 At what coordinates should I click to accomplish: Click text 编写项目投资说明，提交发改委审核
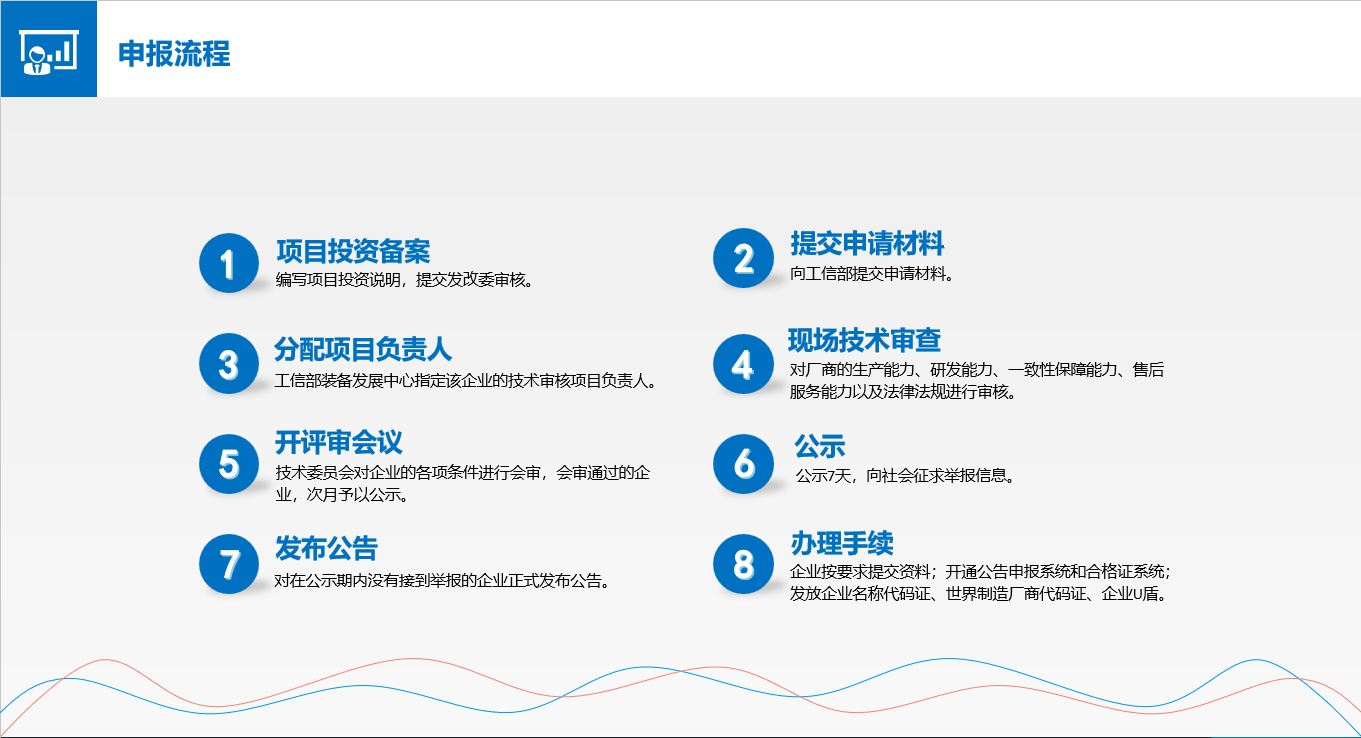coord(406,280)
